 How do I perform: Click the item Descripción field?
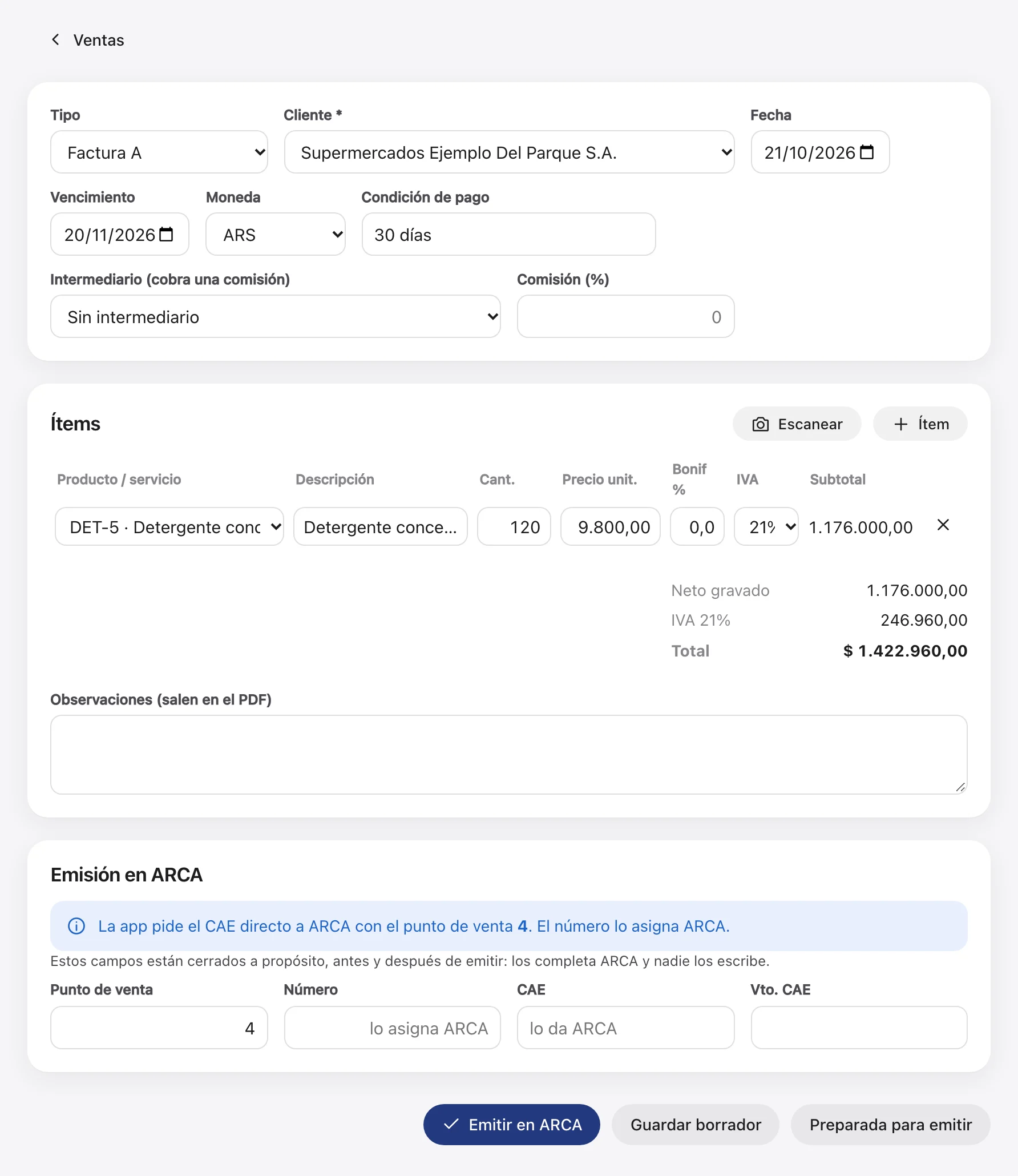coord(381,526)
